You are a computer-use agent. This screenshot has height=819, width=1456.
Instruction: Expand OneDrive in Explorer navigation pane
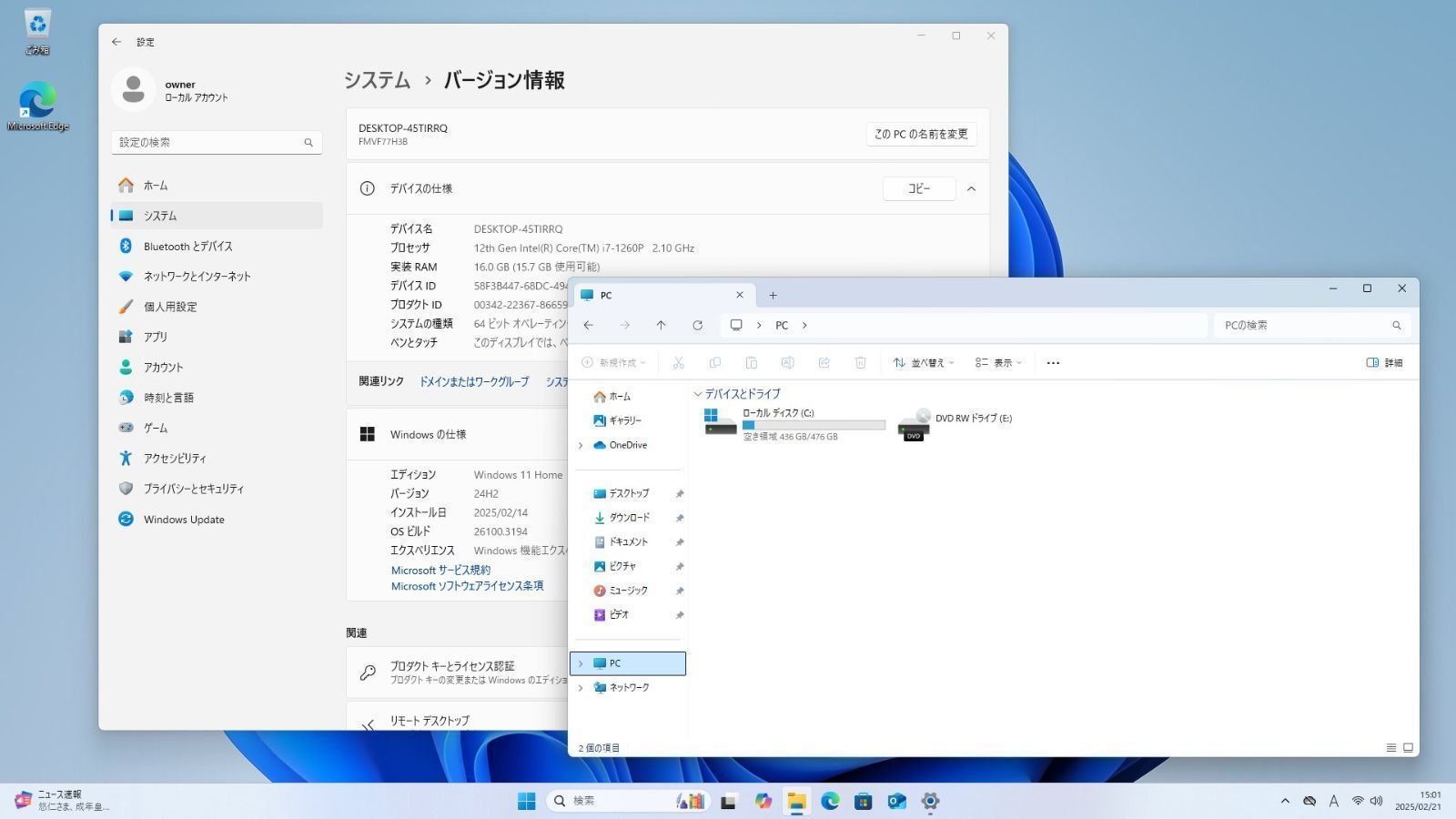581,445
